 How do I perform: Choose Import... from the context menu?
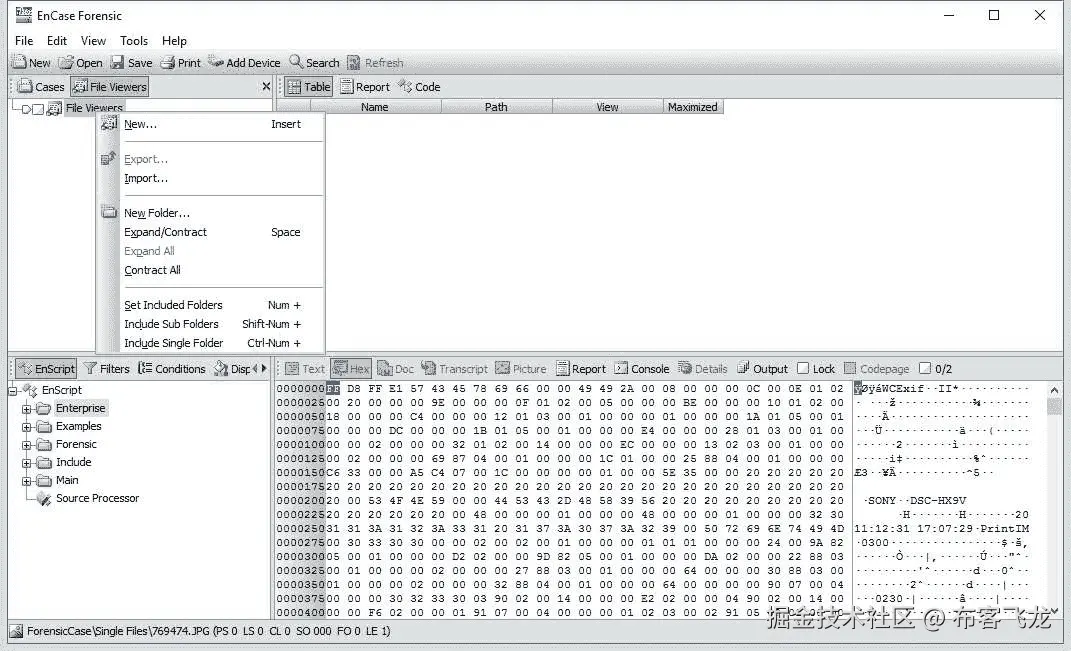[212, 178]
